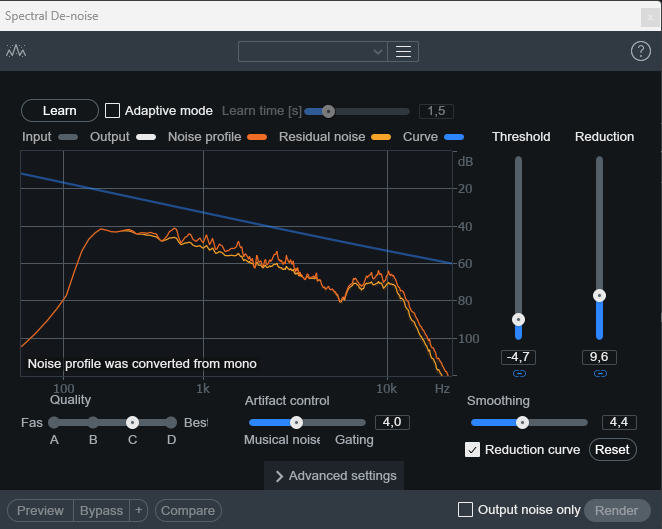Select Quality setting A

[x=54, y=422]
